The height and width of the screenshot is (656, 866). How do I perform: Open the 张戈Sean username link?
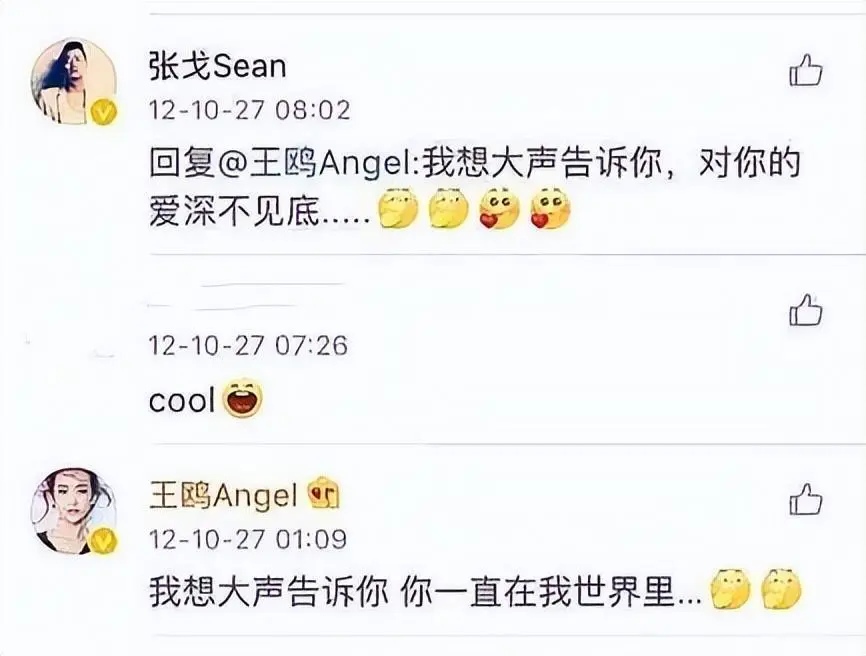[x=218, y=67]
